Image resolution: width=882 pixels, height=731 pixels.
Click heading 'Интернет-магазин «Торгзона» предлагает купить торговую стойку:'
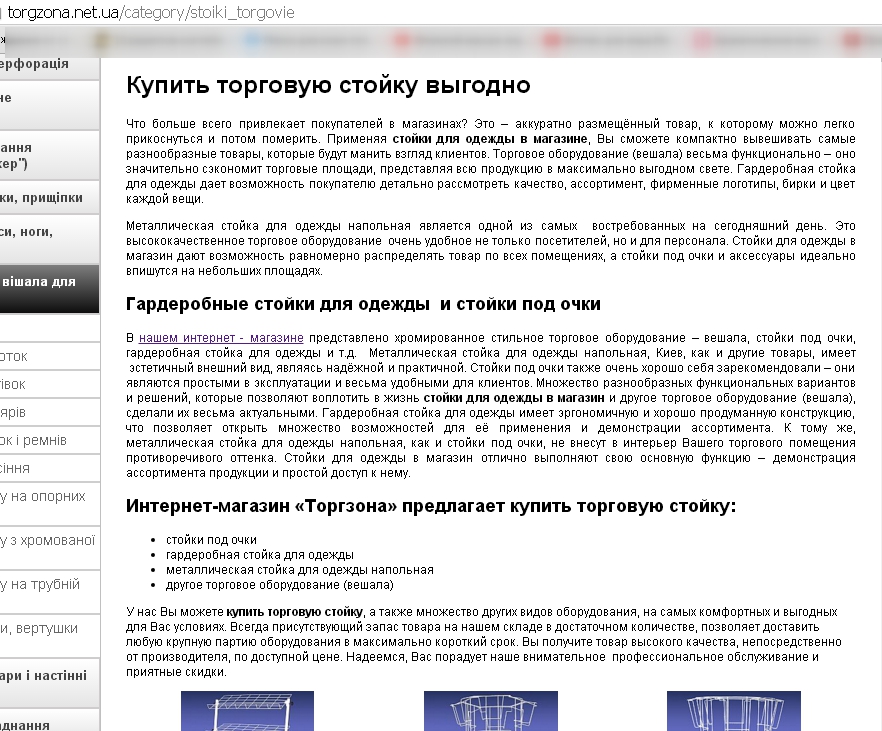tap(431, 506)
